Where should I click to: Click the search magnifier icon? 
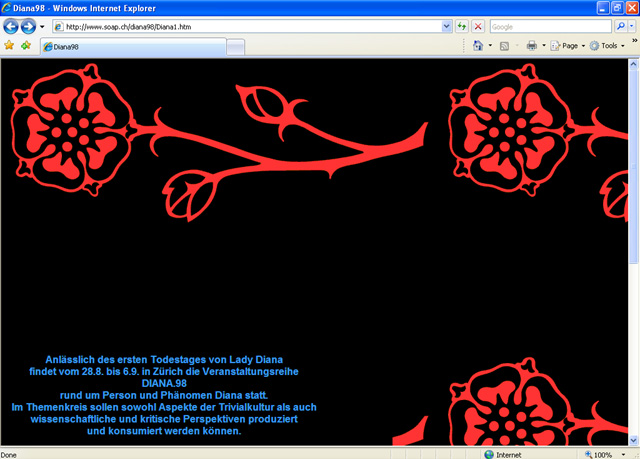point(620,26)
